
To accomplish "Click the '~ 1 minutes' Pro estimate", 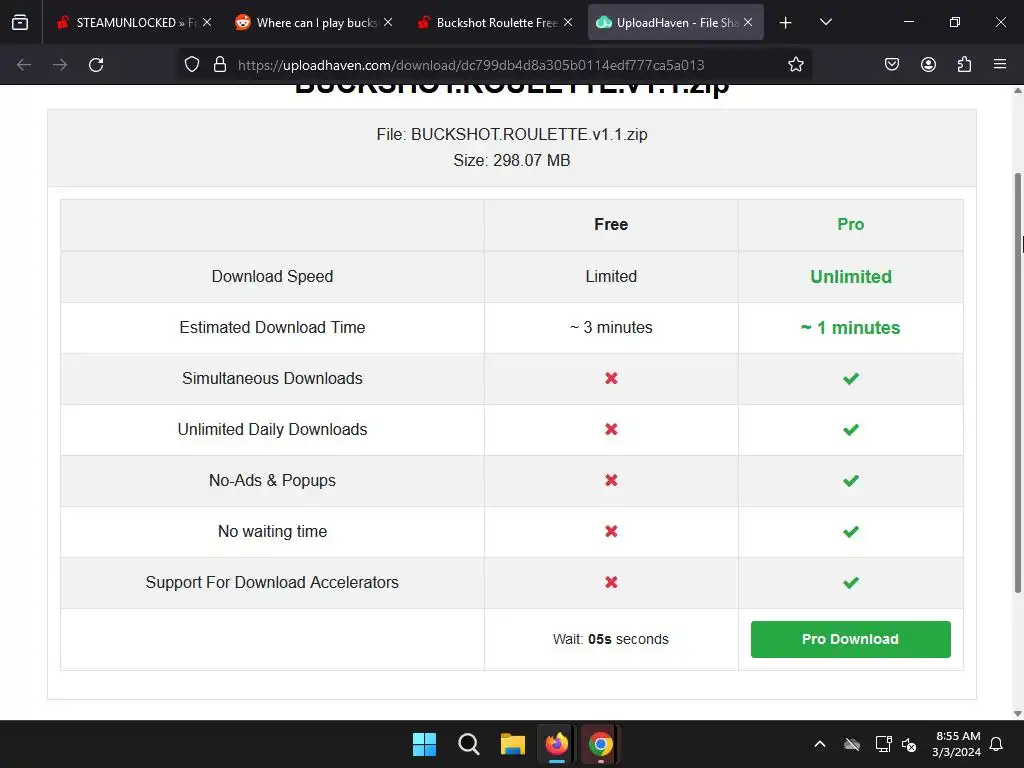I will tap(850, 328).
